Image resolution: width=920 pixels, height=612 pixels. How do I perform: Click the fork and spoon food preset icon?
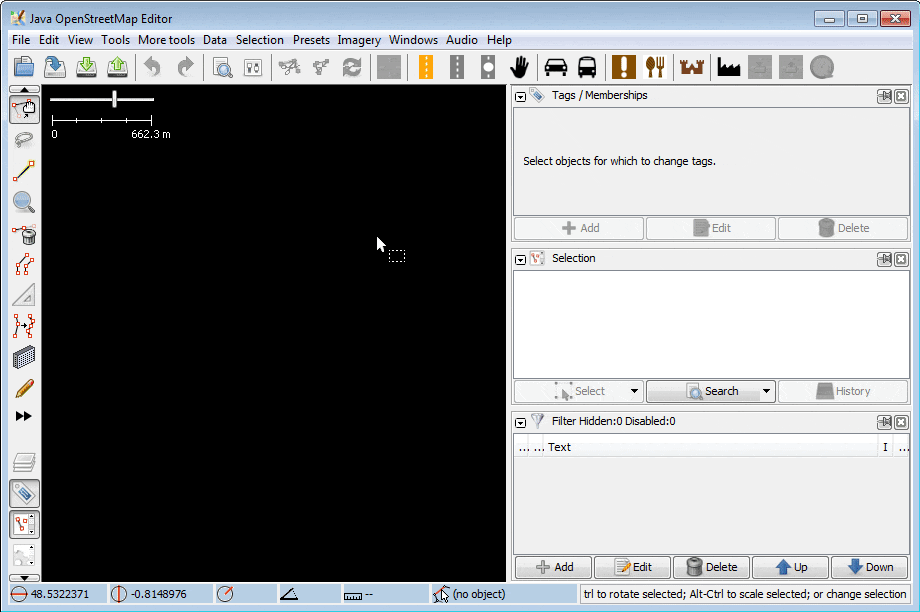[x=655, y=67]
